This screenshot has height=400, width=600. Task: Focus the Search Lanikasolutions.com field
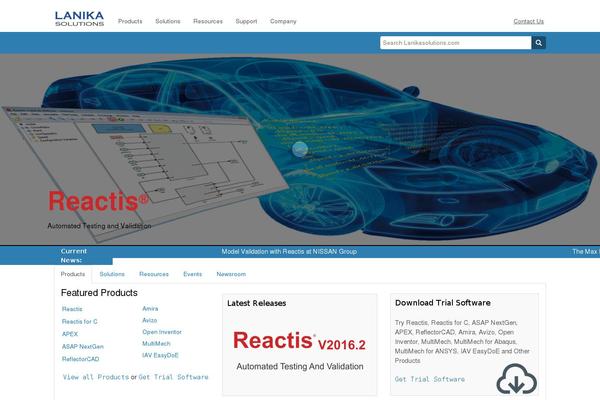pyautogui.click(x=455, y=43)
